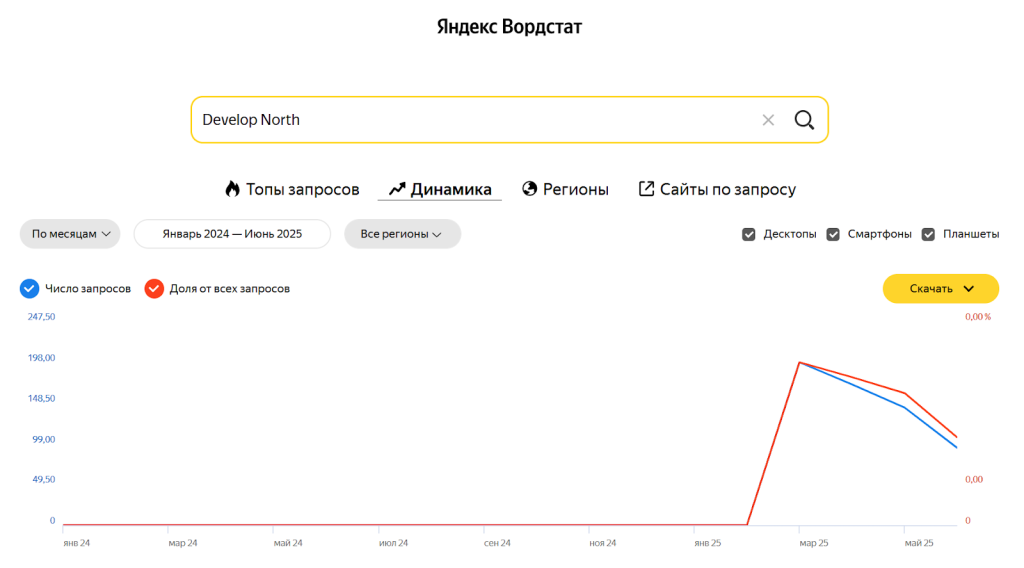Uncheck the Смартфоны checkbox
The height and width of the screenshot is (568, 1024).
coord(833,234)
